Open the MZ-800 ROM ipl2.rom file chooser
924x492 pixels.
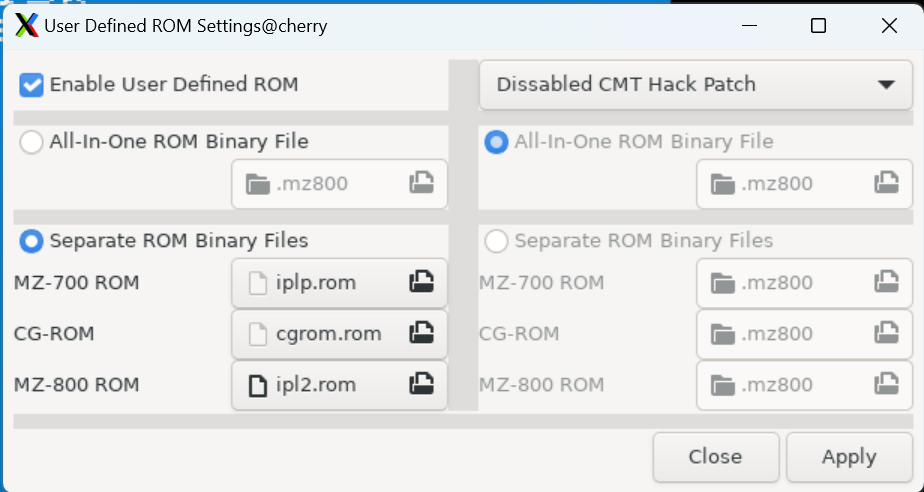click(339, 385)
